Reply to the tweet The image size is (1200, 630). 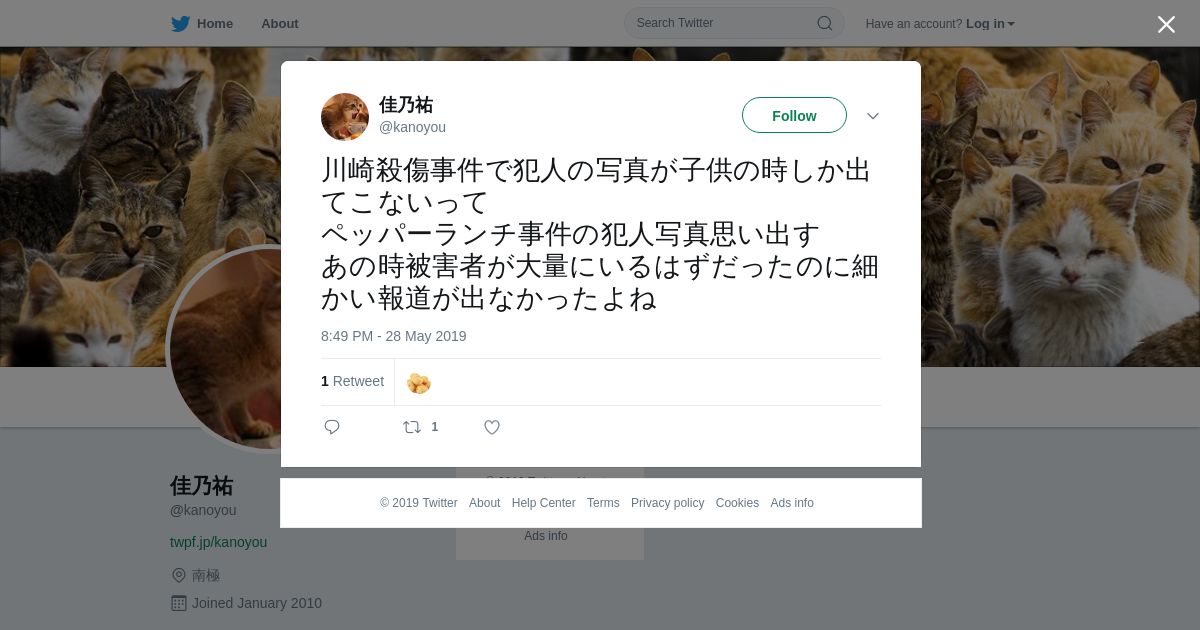332,427
